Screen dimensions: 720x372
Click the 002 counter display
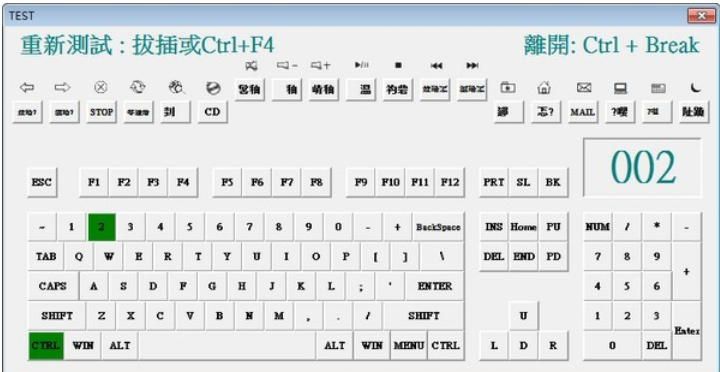tap(642, 168)
